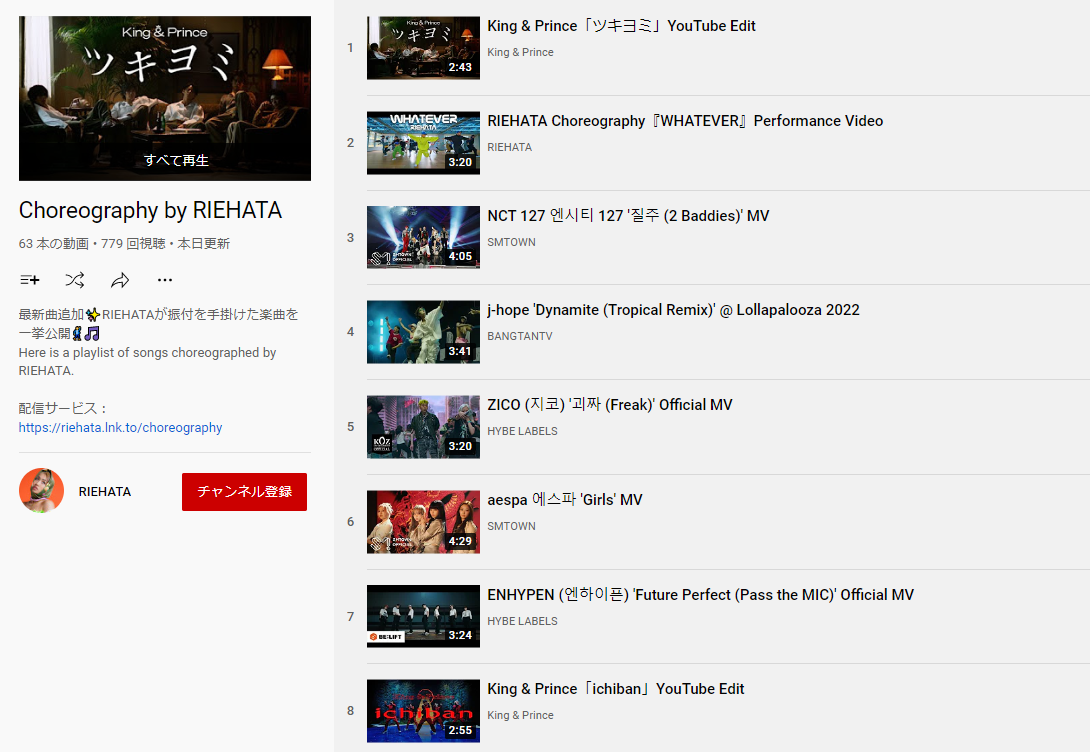Play j-hope Dynamite Lollapalooza thumbnail
1090x752 pixels.
pos(423,332)
